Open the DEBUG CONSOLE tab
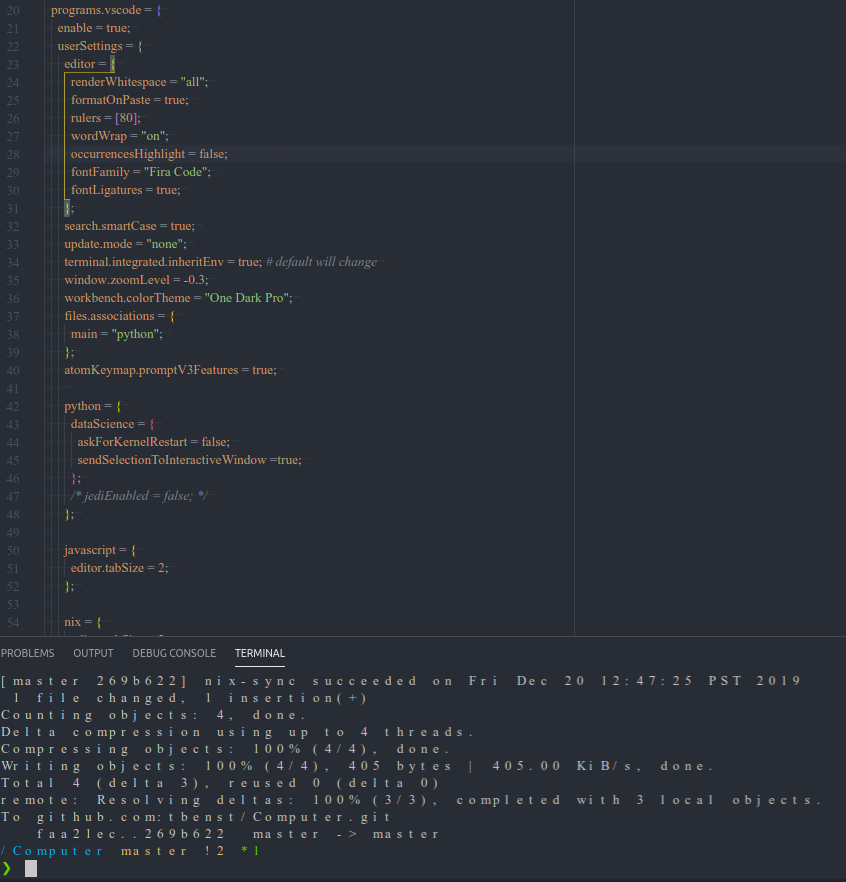The height and width of the screenshot is (882, 846). (x=173, y=653)
